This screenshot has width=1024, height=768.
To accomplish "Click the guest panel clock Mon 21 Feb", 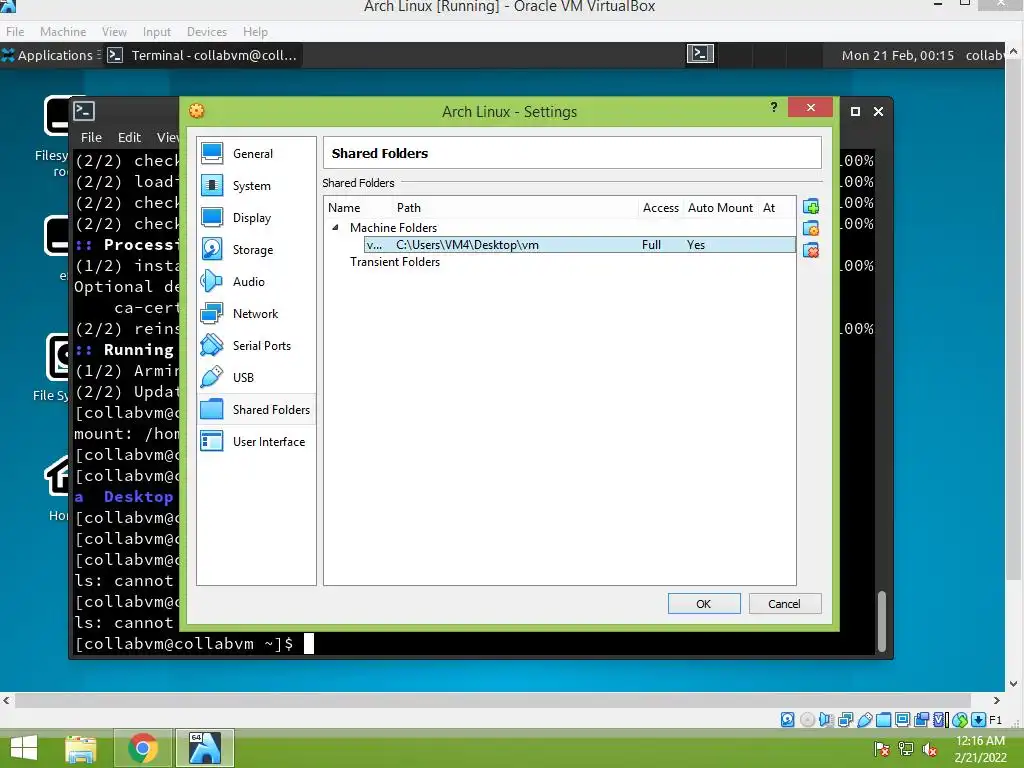I will [x=897, y=55].
